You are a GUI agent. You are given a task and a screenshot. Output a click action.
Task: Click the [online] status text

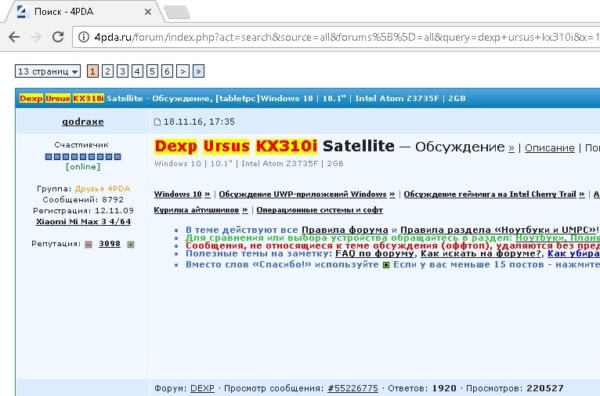[83, 167]
